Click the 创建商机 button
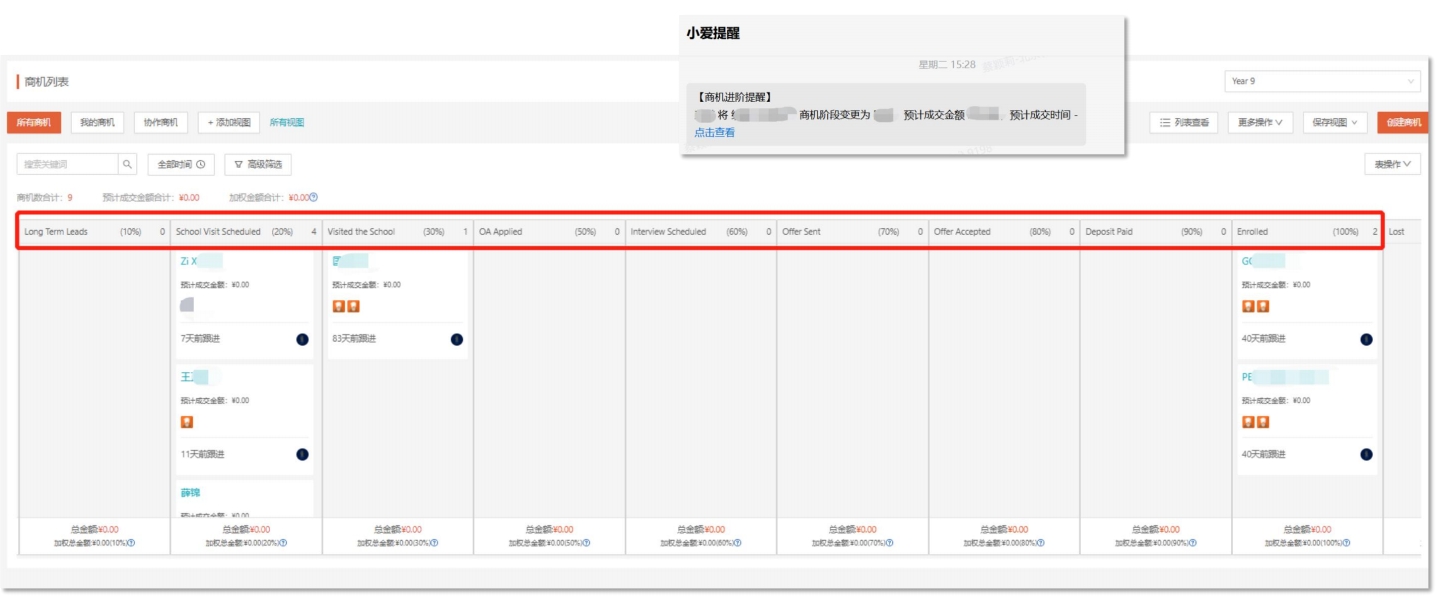Screen dimensions: 1437x597 [1403, 122]
